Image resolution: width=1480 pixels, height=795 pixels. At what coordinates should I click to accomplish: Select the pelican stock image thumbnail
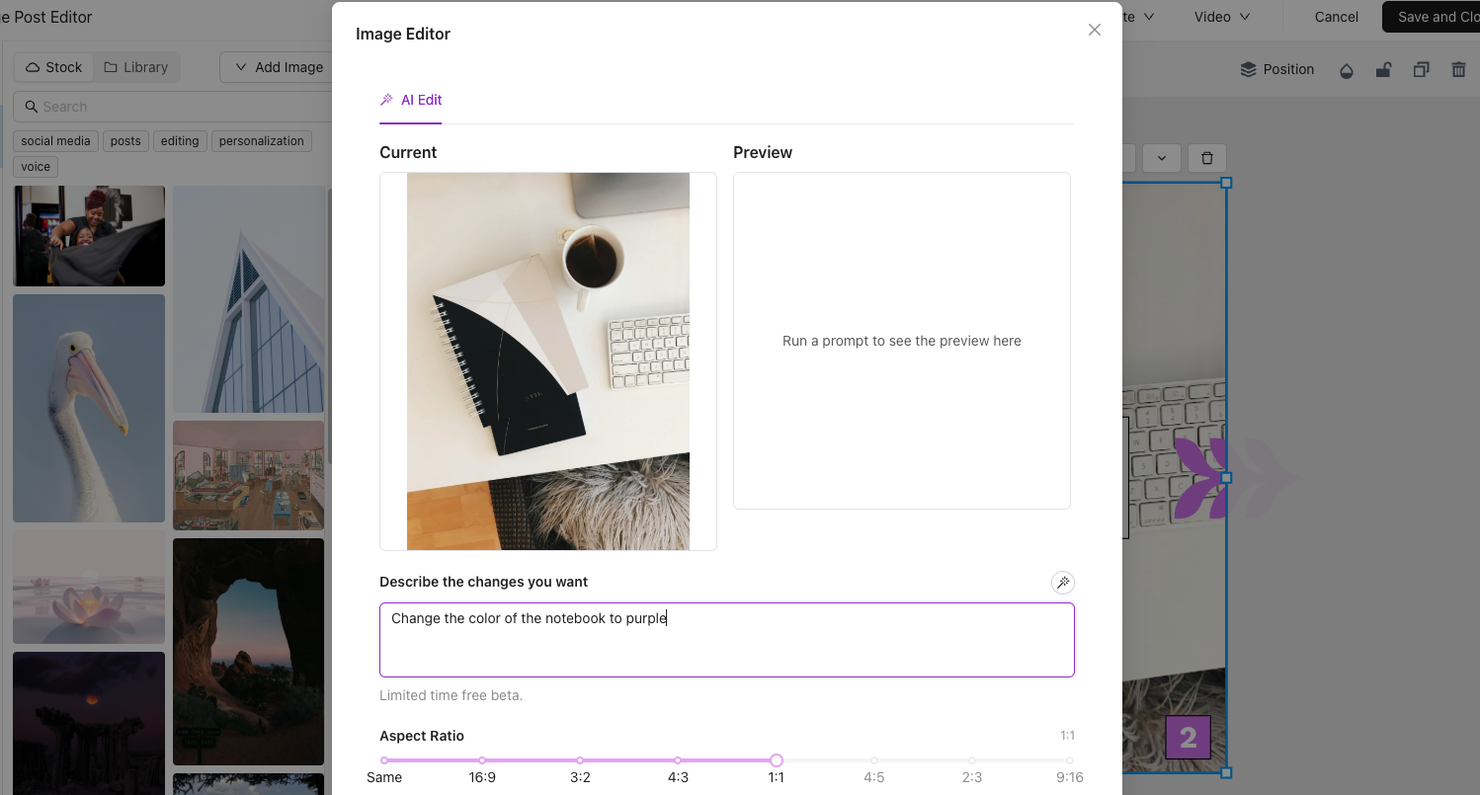pyautogui.click(x=89, y=408)
